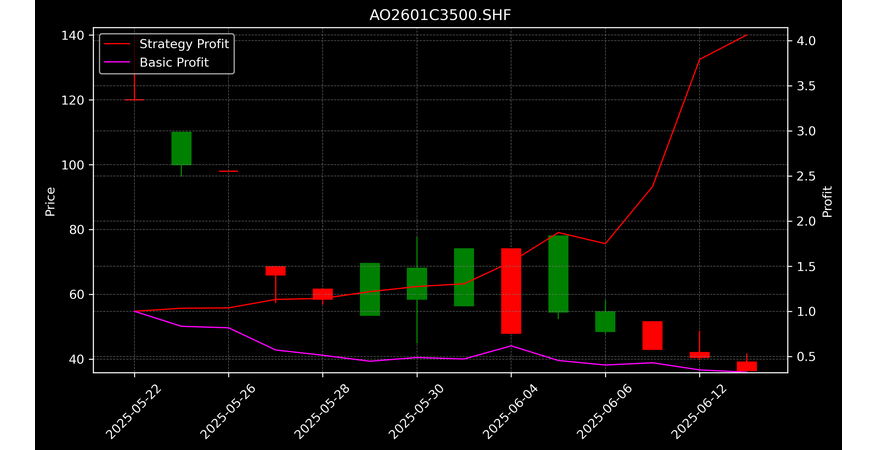Click the 1.0 tick on the Profit axis
This screenshot has height=450, width=878.
(x=805, y=311)
